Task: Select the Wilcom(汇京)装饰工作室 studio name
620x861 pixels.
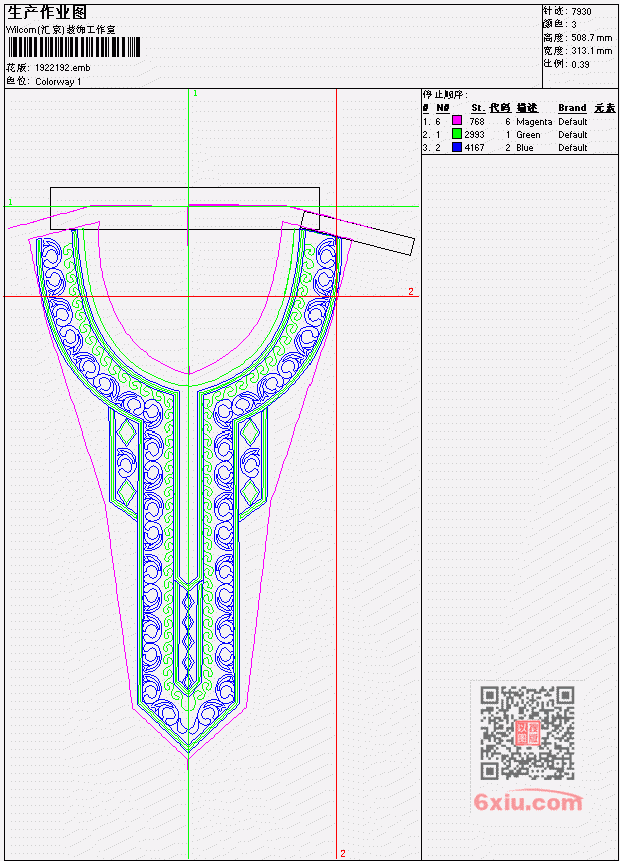Action: pyautogui.click(x=60, y=30)
